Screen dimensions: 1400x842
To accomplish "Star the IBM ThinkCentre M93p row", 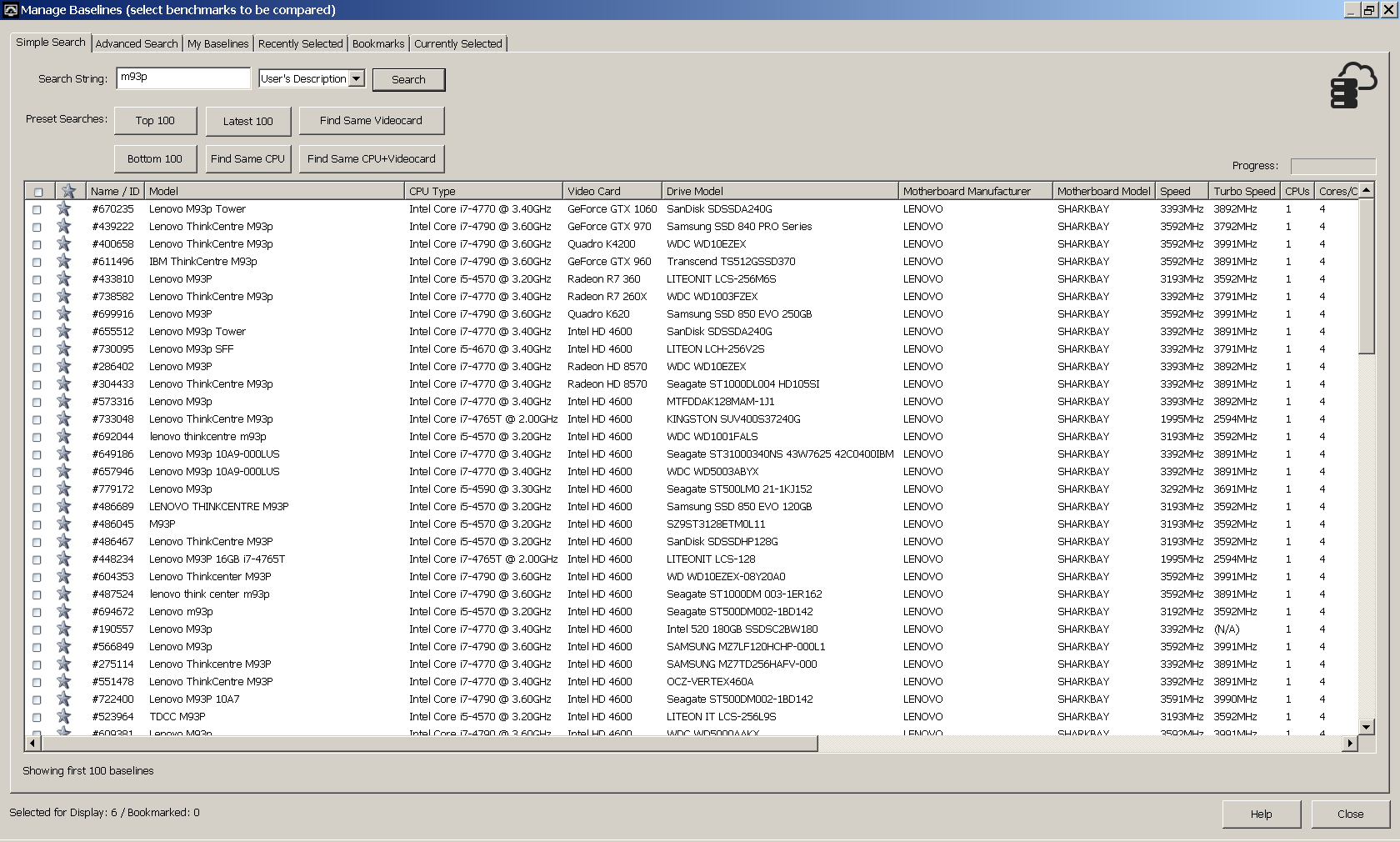I will click(x=64, y=262).
